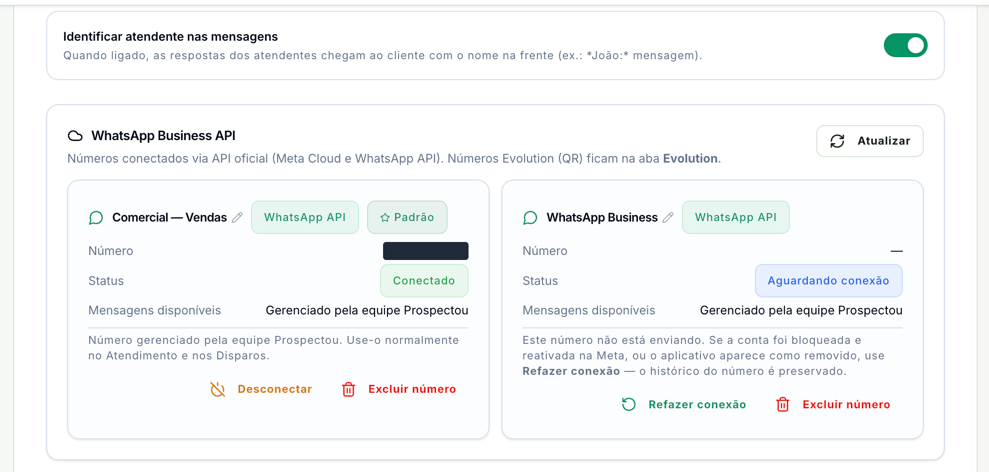Click the Comercial — Vendas card title

coord(170,218)
